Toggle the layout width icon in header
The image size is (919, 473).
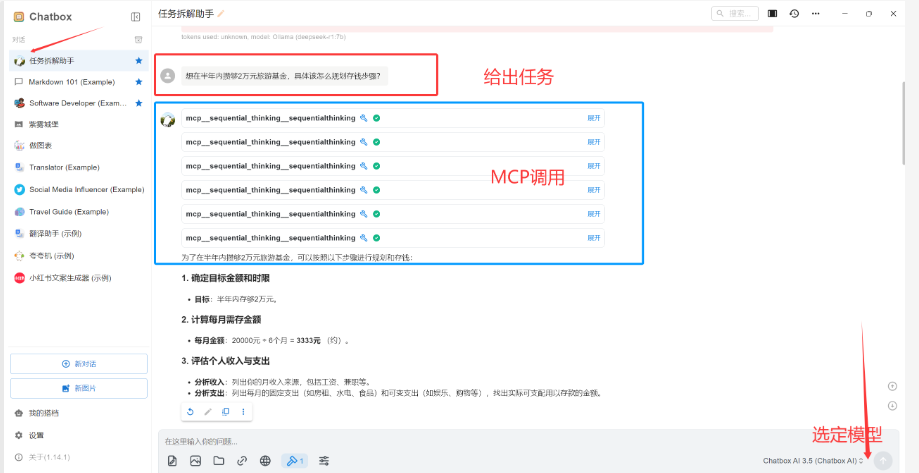coord(772,13)
